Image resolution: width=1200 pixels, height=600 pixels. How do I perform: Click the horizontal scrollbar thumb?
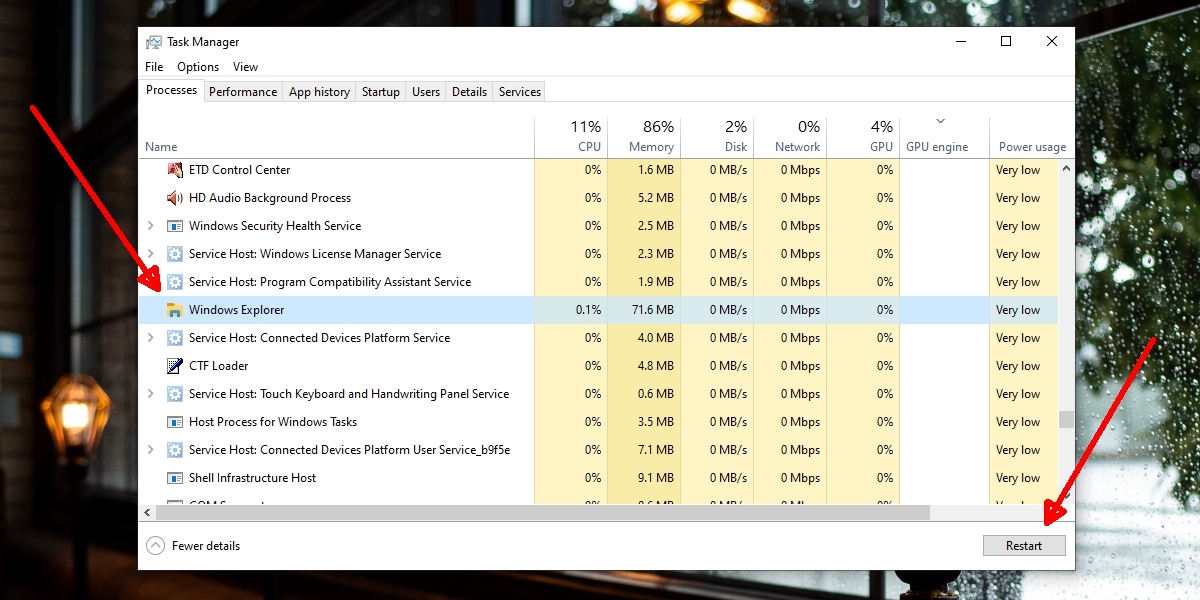click(542, 512)
